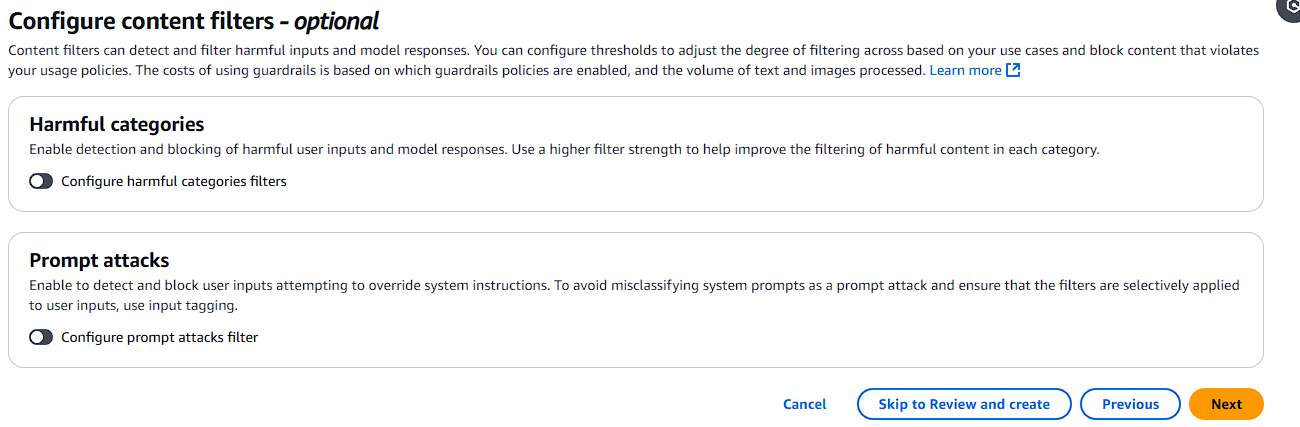Turn on the prompt attacks filter toggle switch

(x=41, y=338)
